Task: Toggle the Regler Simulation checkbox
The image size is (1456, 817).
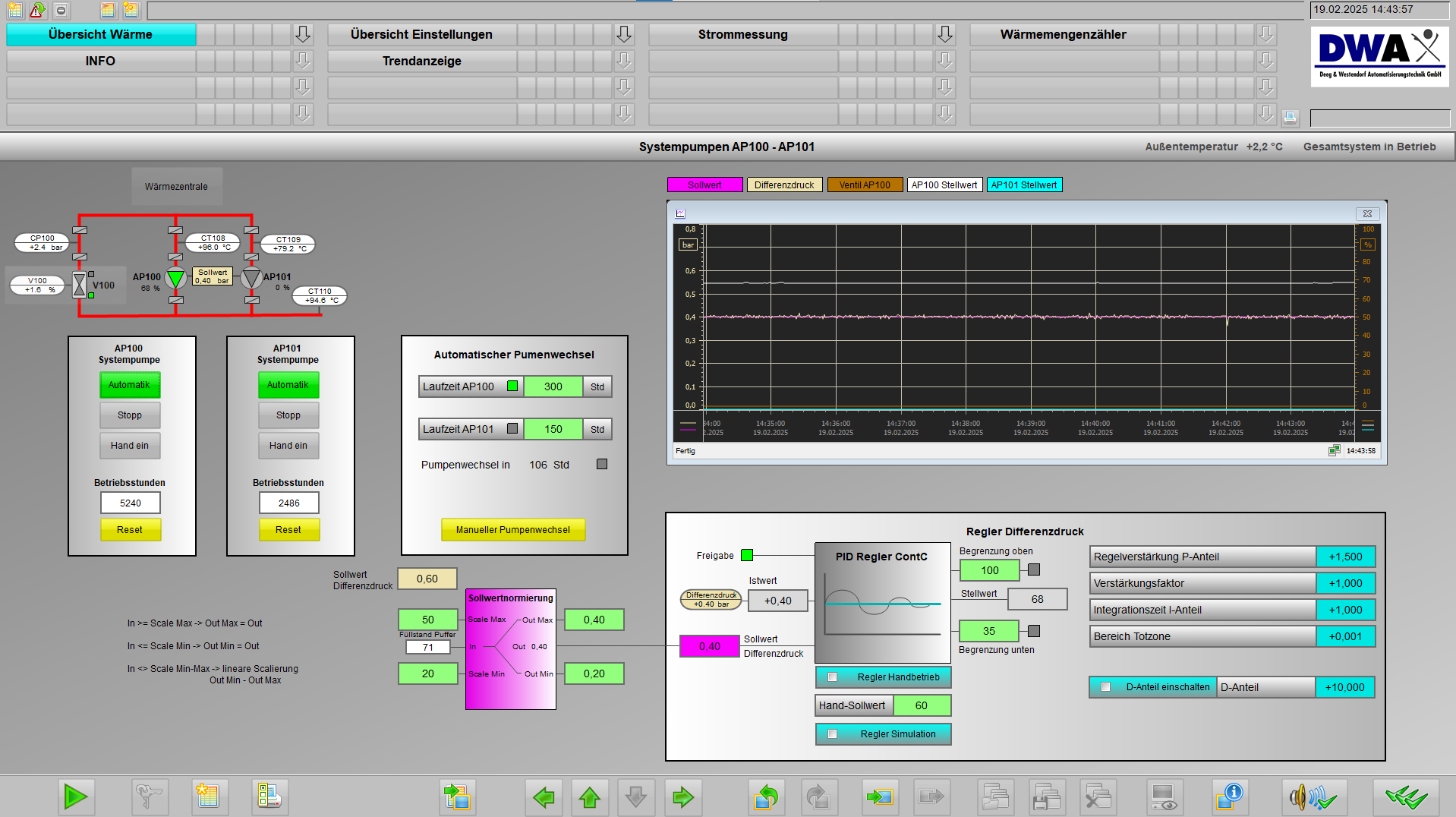Action: 833,734
